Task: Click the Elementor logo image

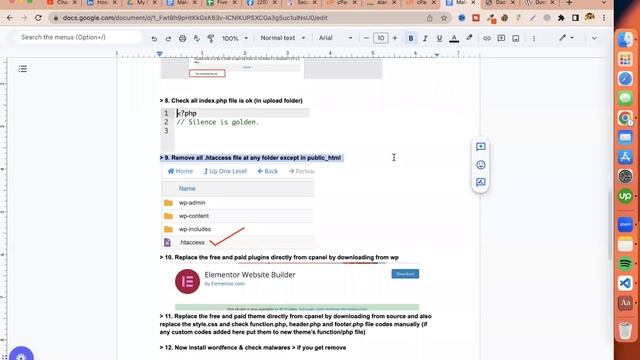Action: [187, 281]
